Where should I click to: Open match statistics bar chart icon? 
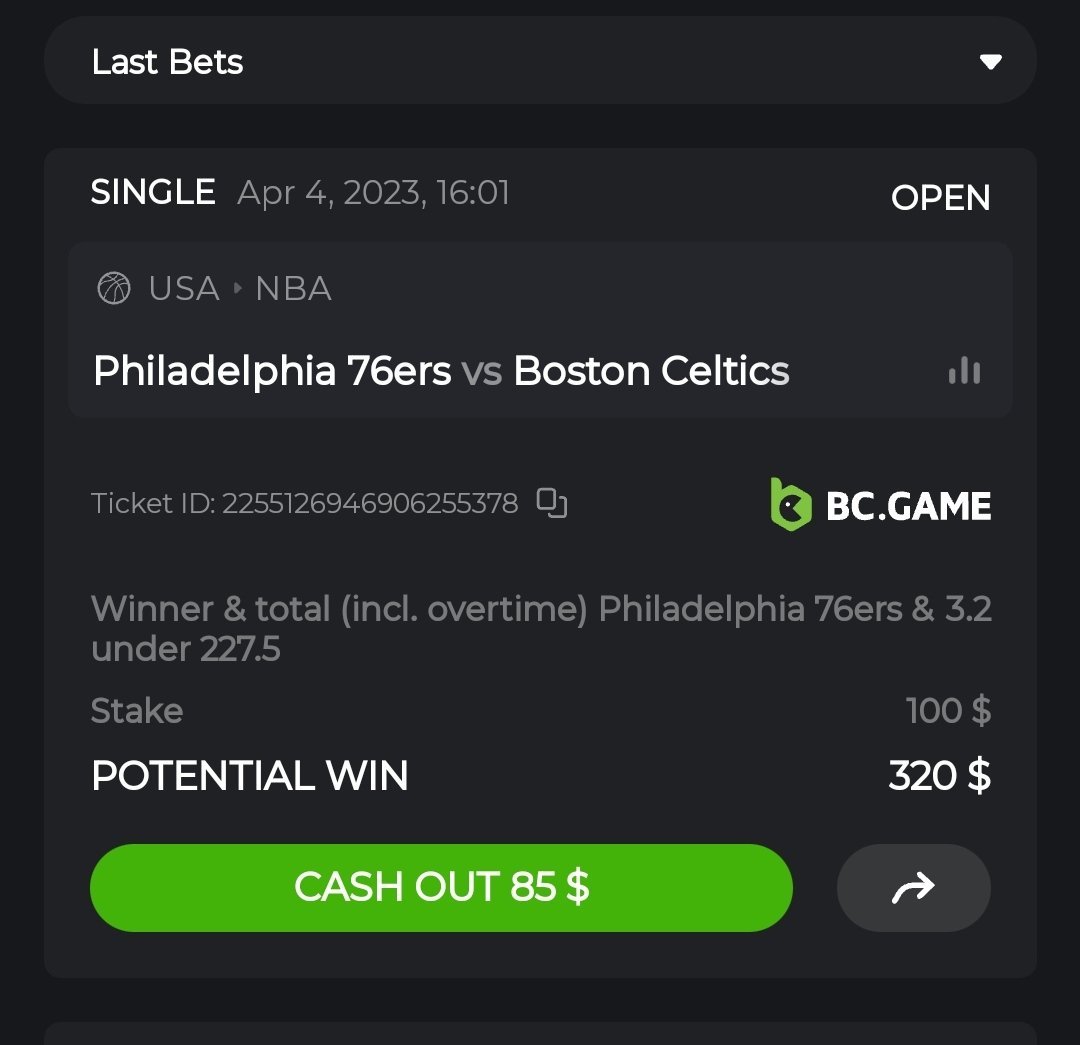pyautogui.click(x=965, y=371)
